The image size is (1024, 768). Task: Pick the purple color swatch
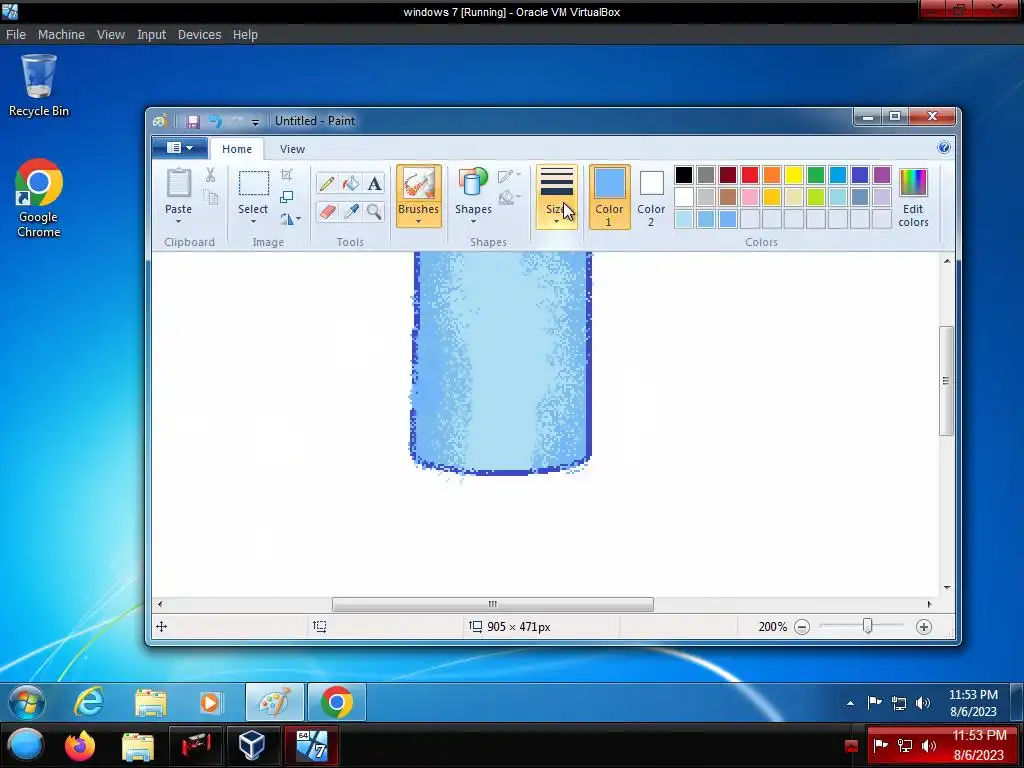coord(882,175)
